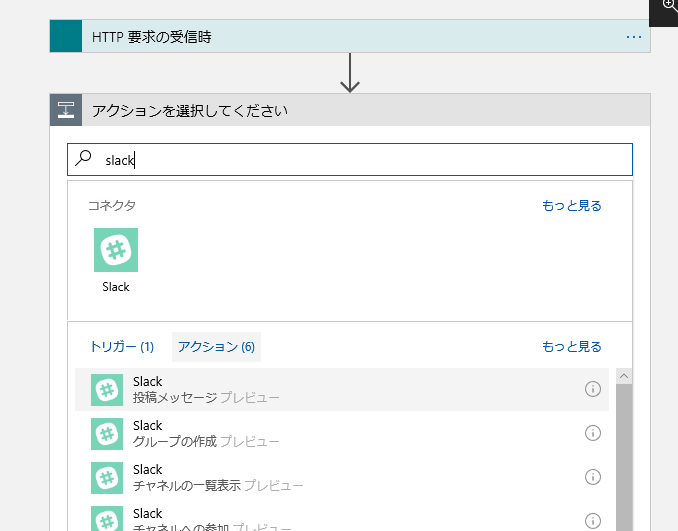Click the search magnifier icon

[x=83, y=158]
